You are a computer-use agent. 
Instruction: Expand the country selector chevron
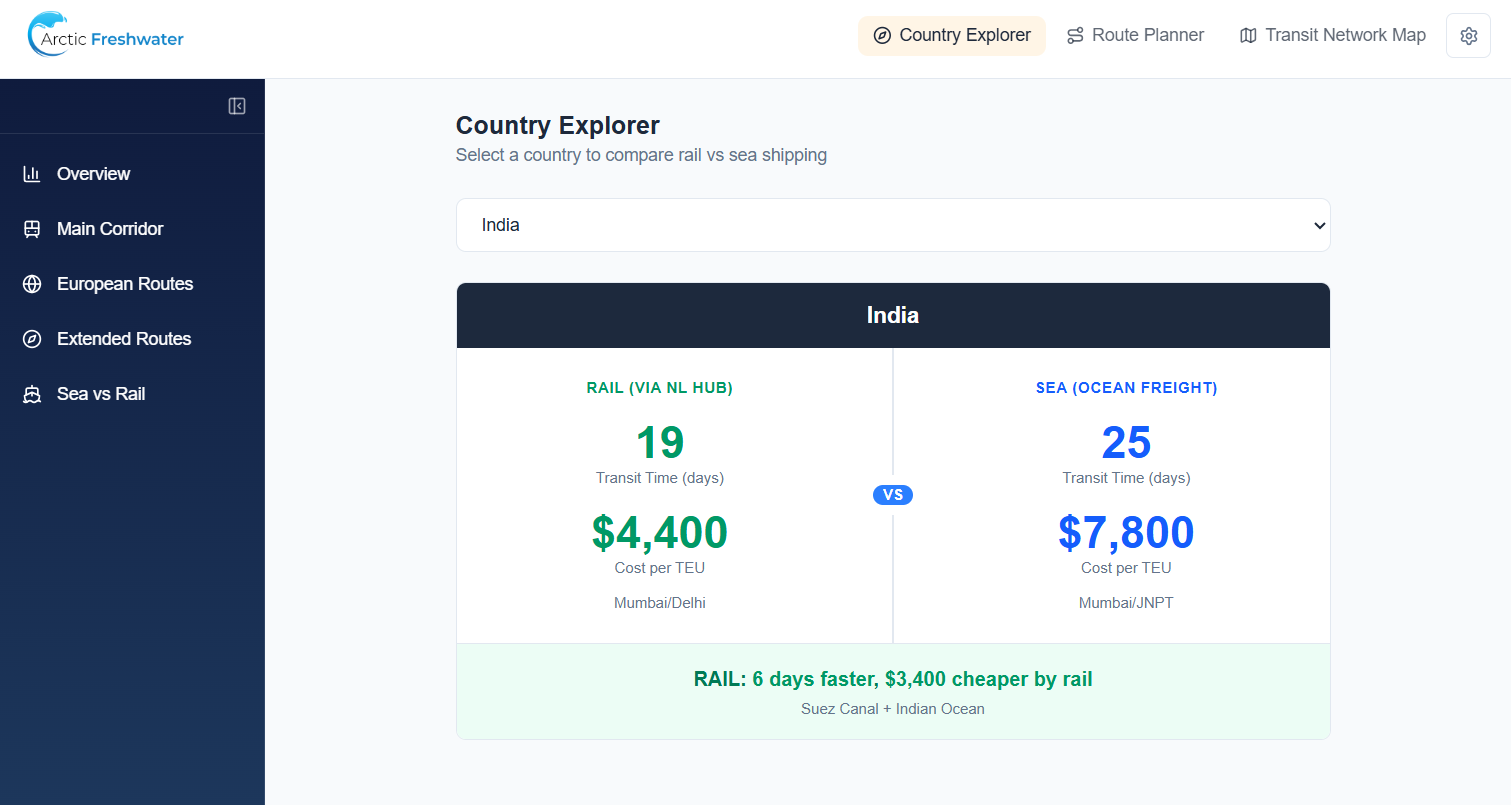(x=1319, y=225)
